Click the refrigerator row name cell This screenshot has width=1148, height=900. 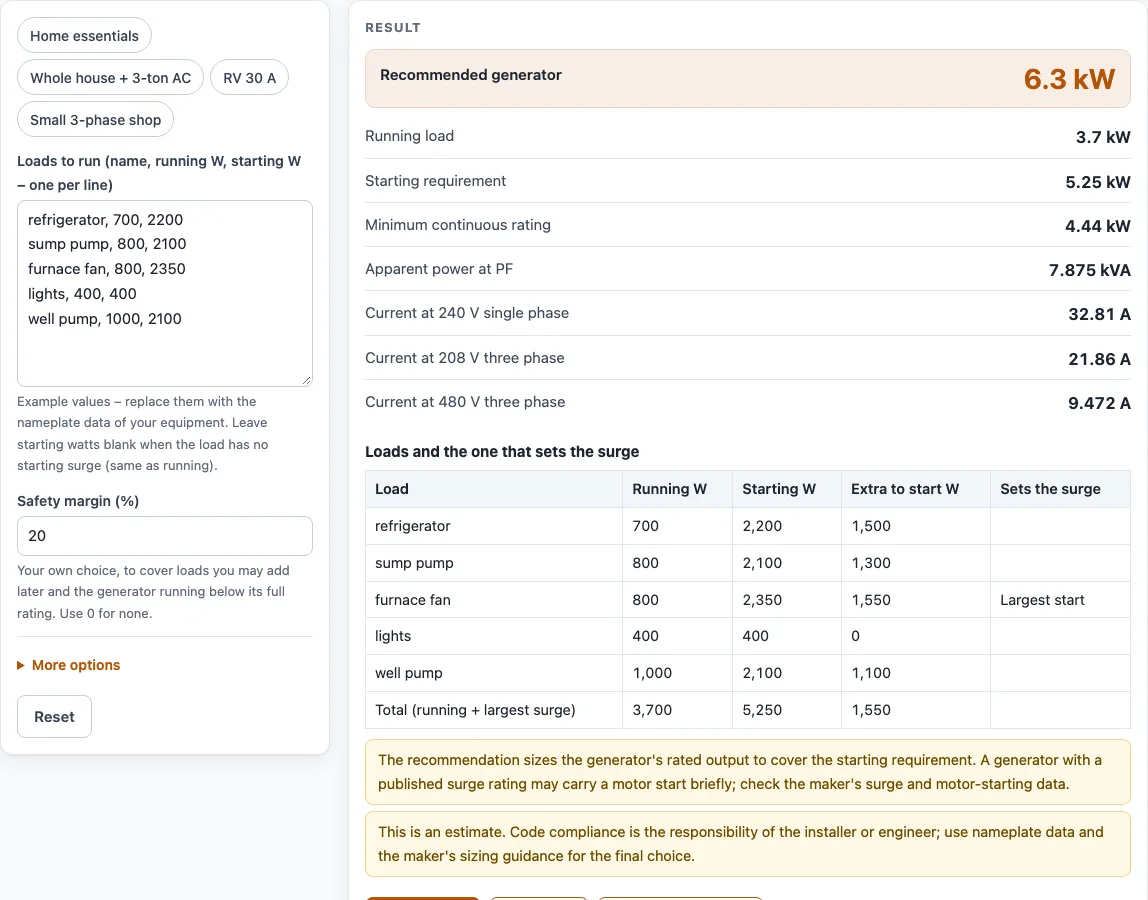[x=494, y=526]
